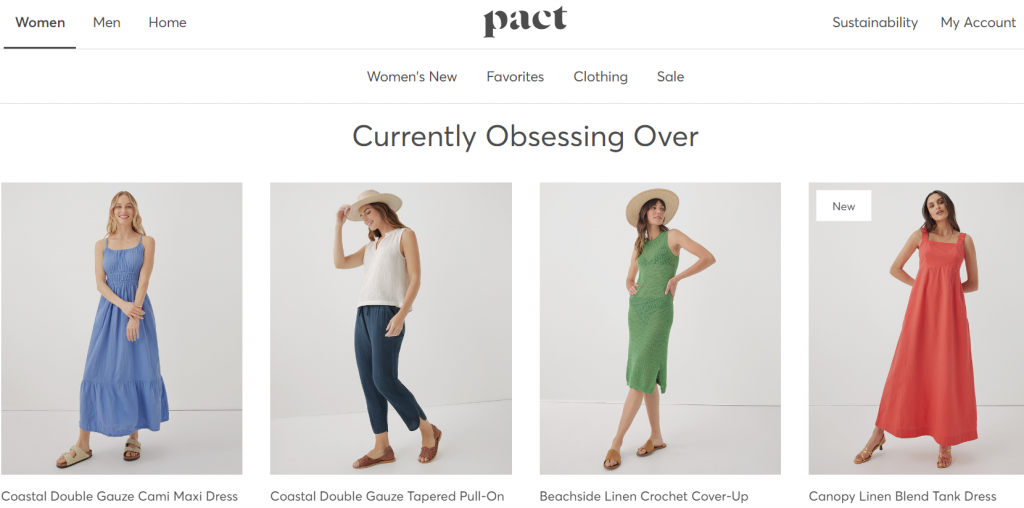Select the Favorites menu item
Screen dimensions: 1024x508
[x=515, y=77]
